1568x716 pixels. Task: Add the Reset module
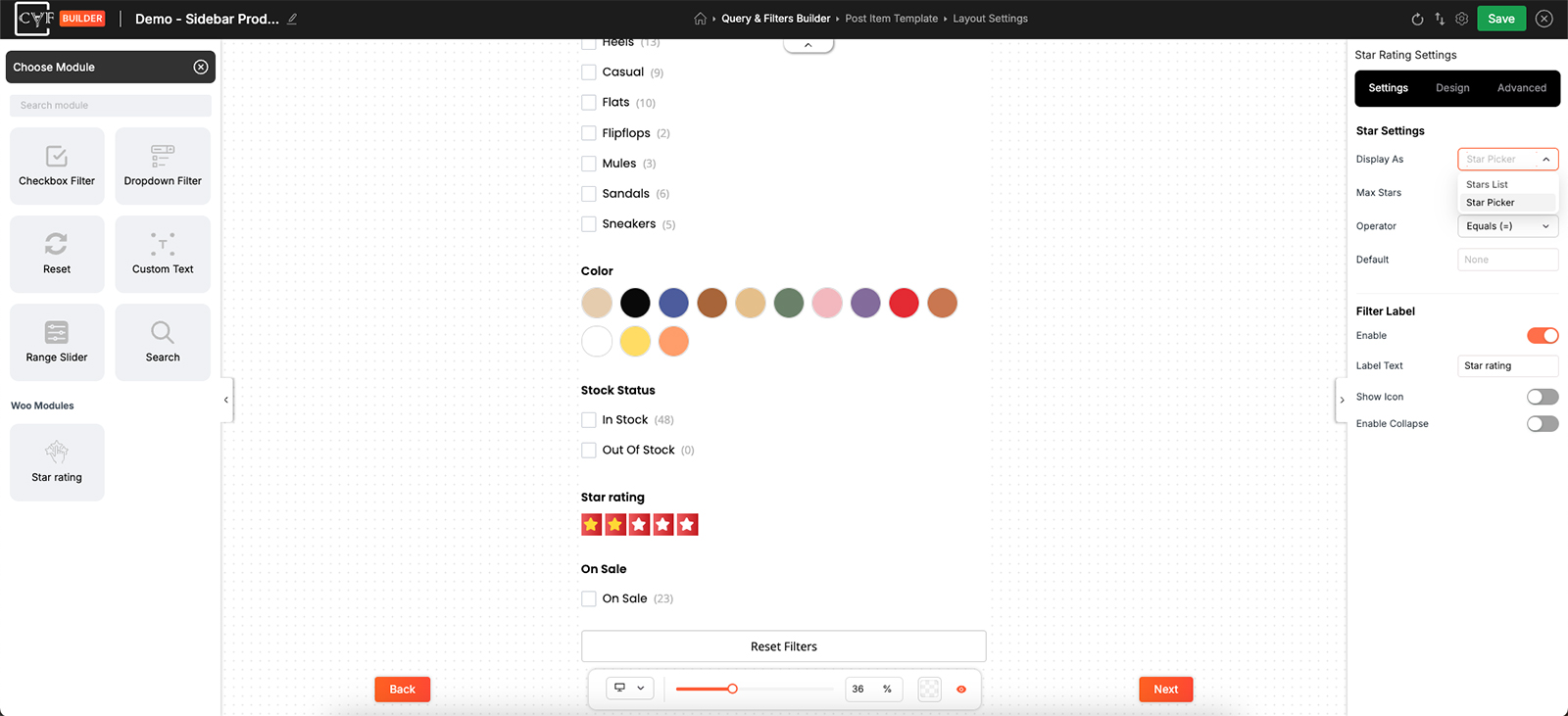[x=57, y=254]
